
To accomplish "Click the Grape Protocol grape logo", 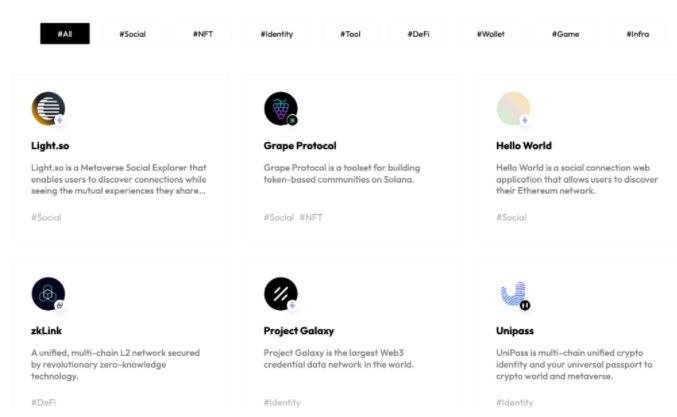I will [281, 108].
